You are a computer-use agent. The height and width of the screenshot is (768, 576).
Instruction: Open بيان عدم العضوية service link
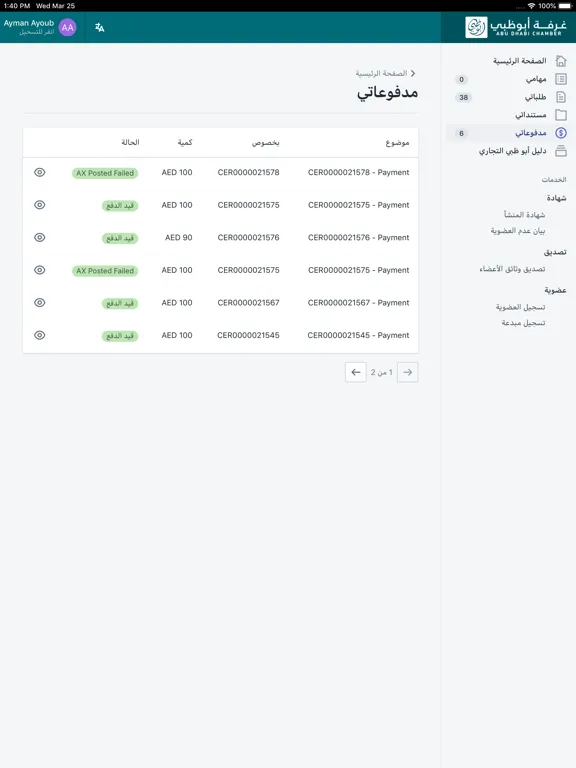tap(518, 231)
